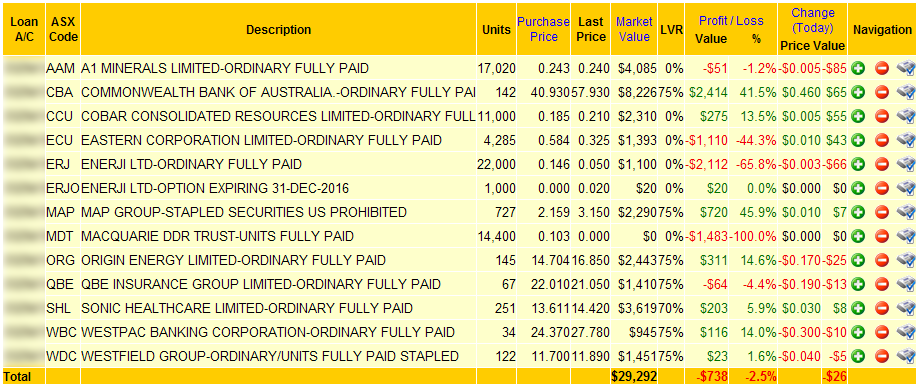
Task: Click the total market value $29,292
Action: [x=634, y=376]
